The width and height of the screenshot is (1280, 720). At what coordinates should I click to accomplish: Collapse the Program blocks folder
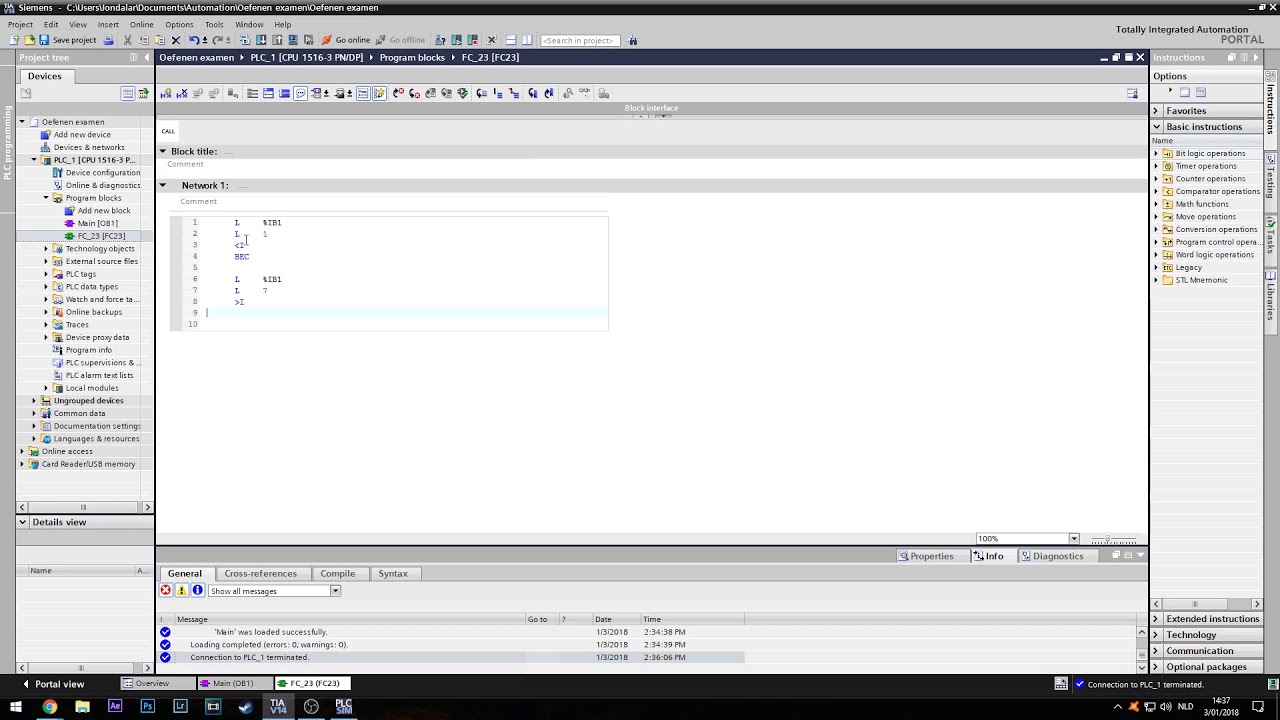pos(46,198)
